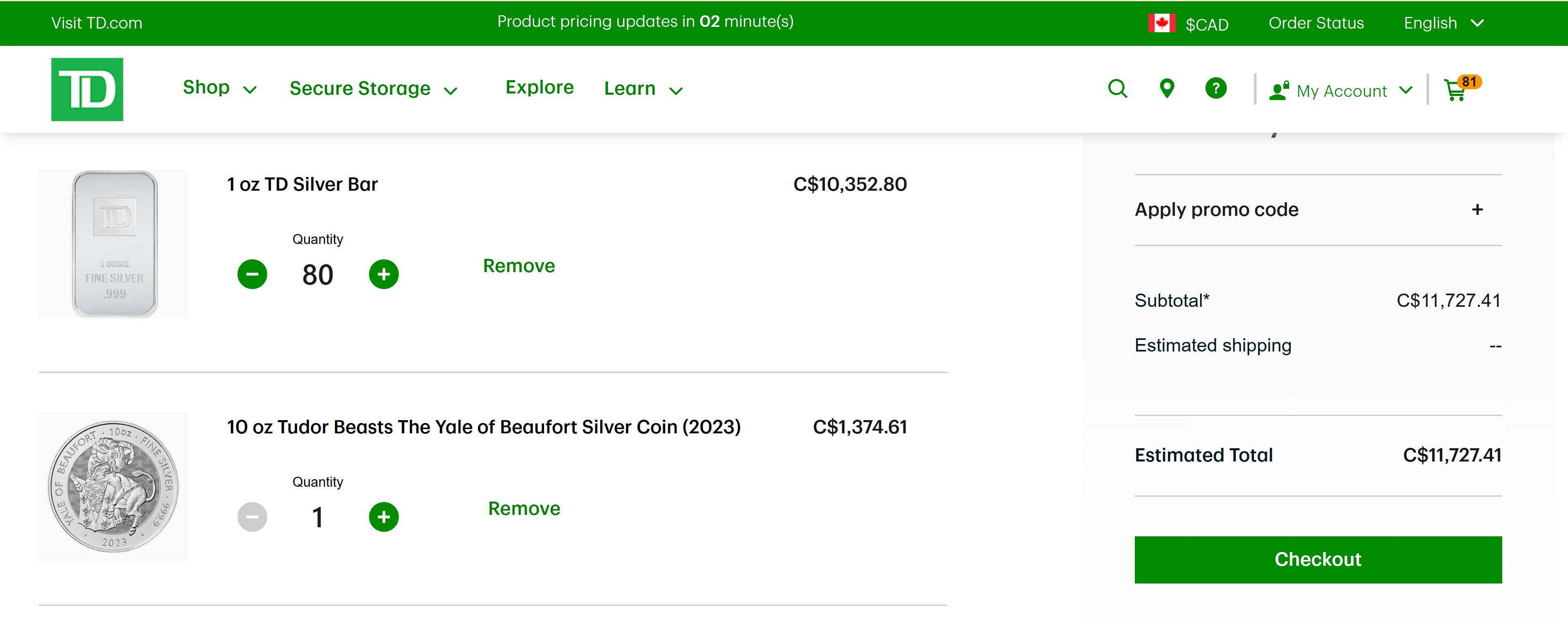Open the Learn menu
The width and height of the screenshot is (1568, 624).
(x=643, y=89)
